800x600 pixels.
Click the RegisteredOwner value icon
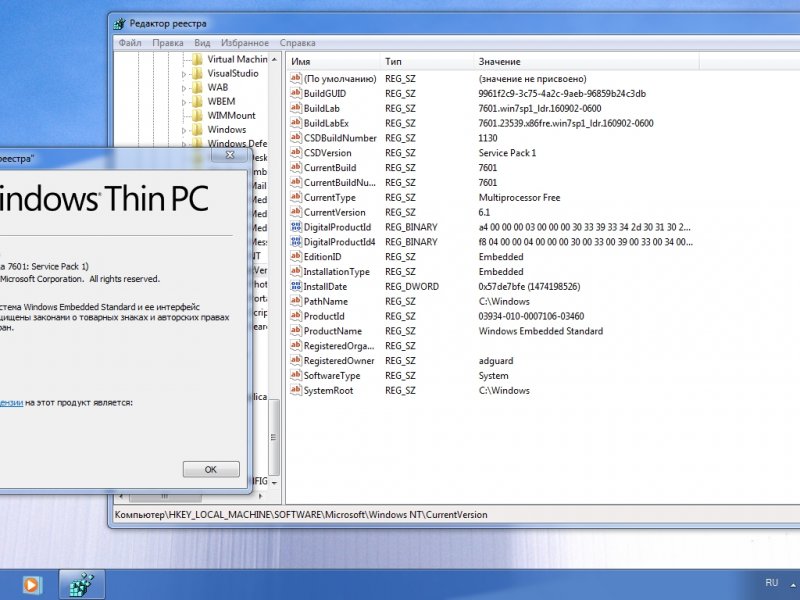pyautogui.click(x=296, y=360)
